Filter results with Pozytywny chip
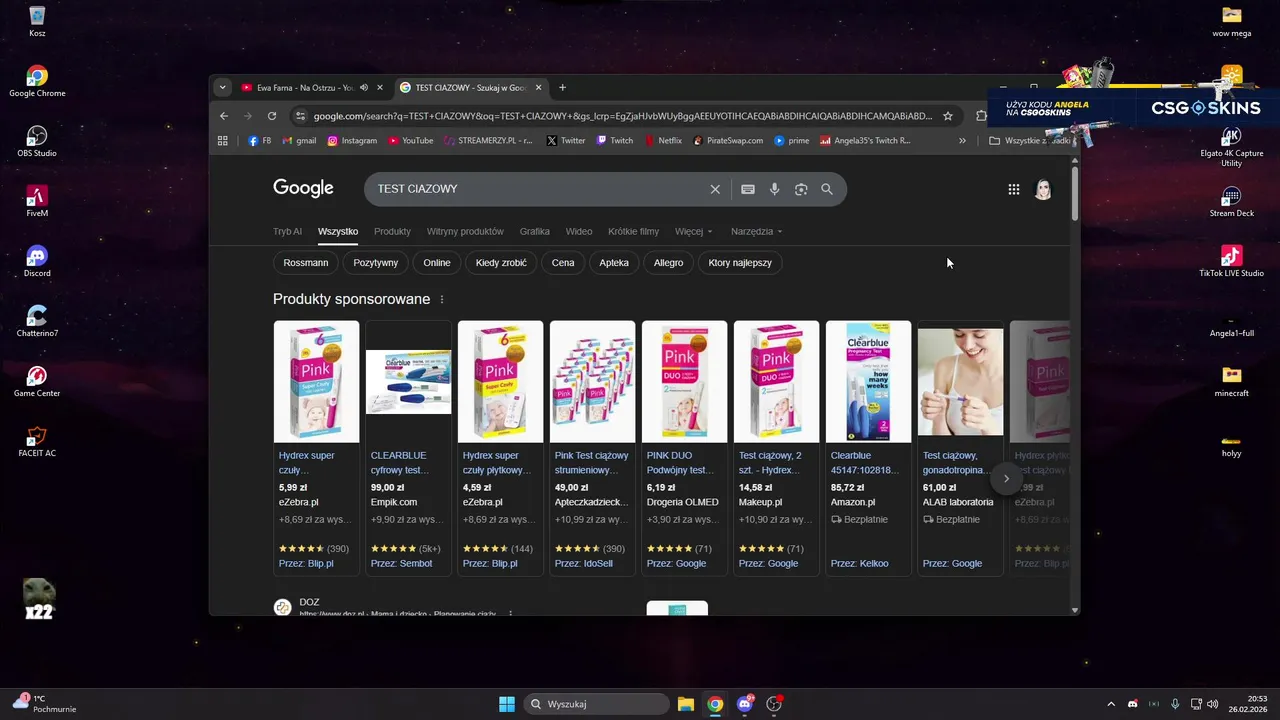1280x720 pixels. (376, 263)
